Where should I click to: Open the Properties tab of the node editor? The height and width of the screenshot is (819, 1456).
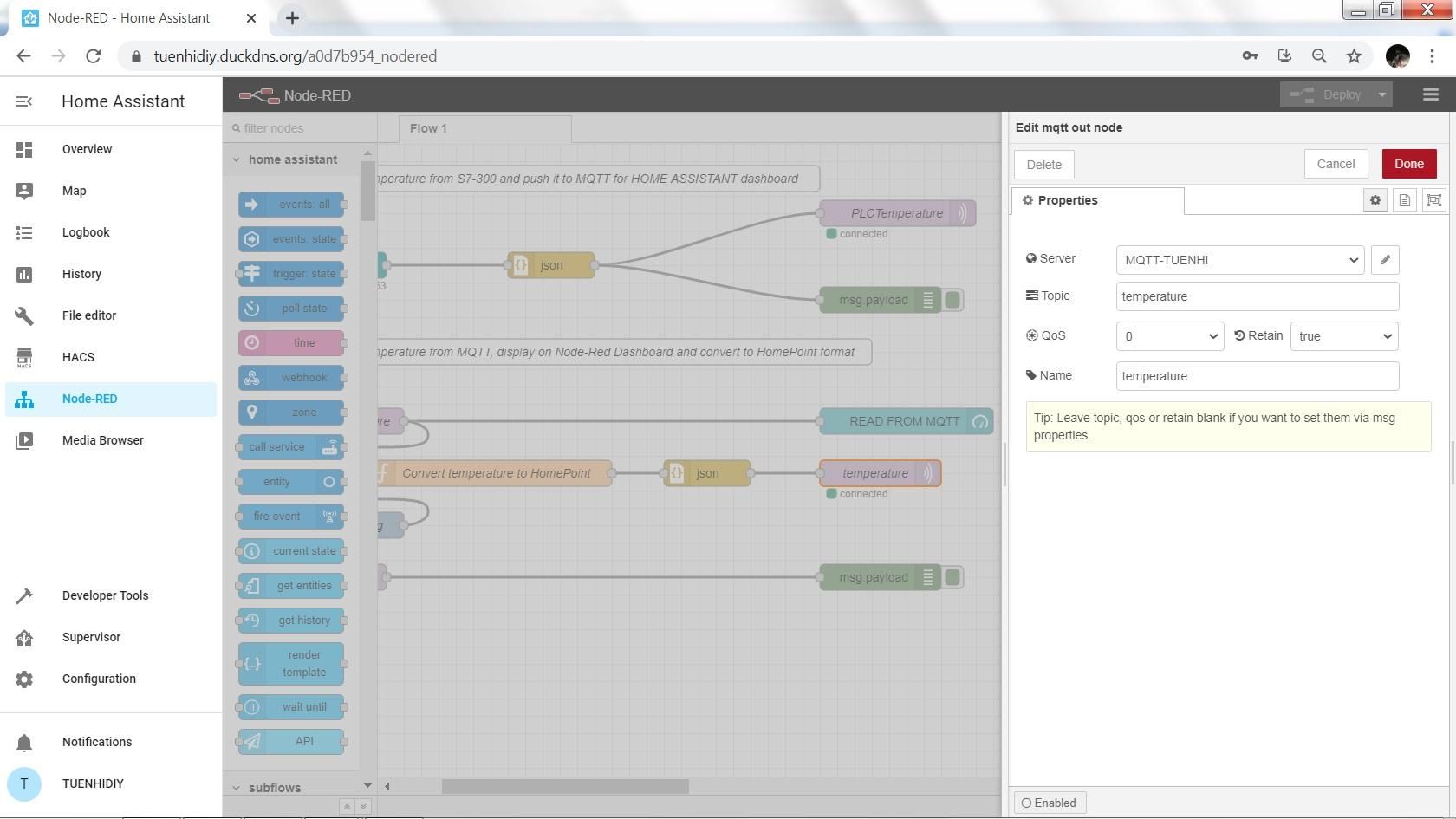[x=1068, y=200]
